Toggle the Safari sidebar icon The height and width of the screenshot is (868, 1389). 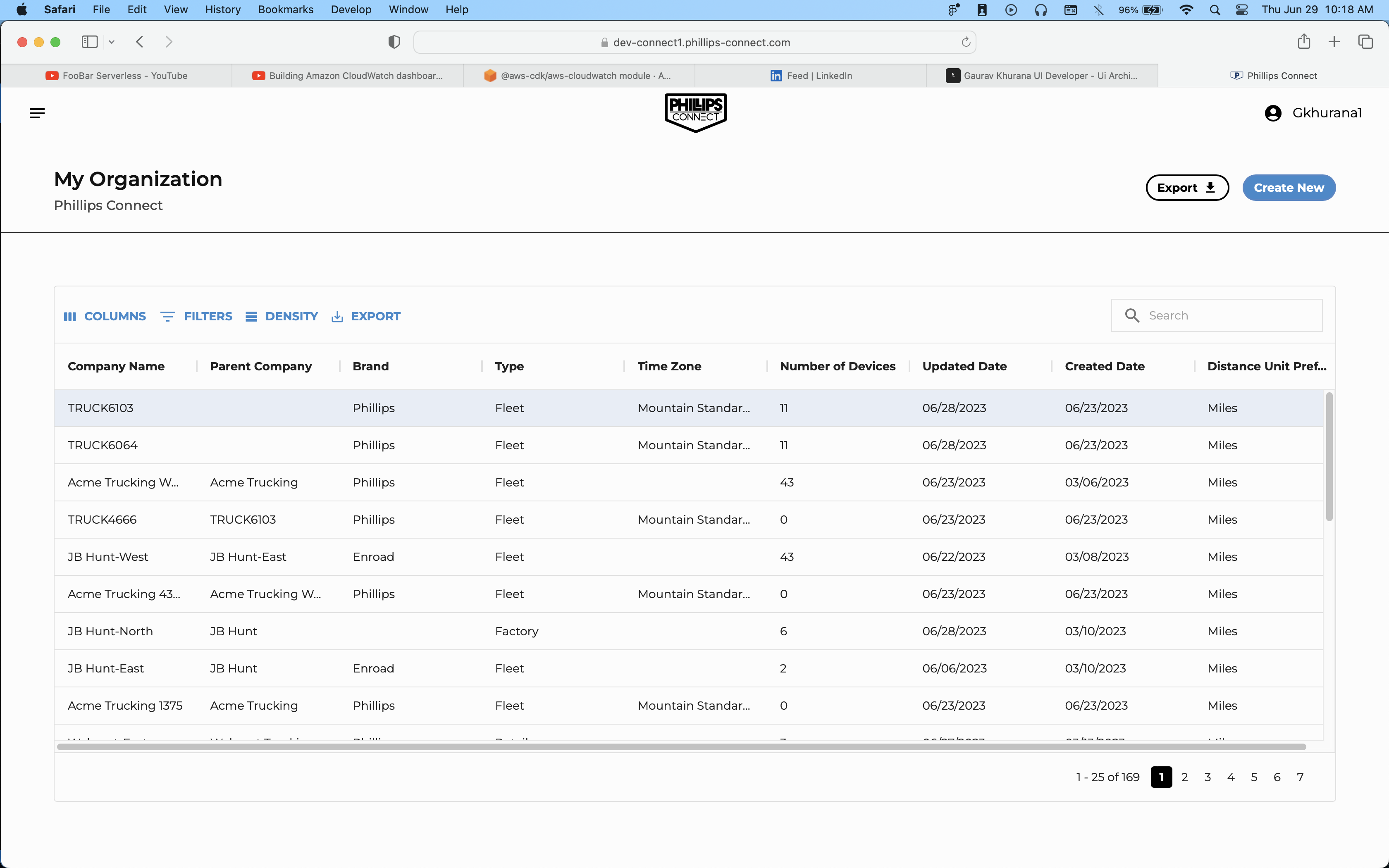coord(90,42)
